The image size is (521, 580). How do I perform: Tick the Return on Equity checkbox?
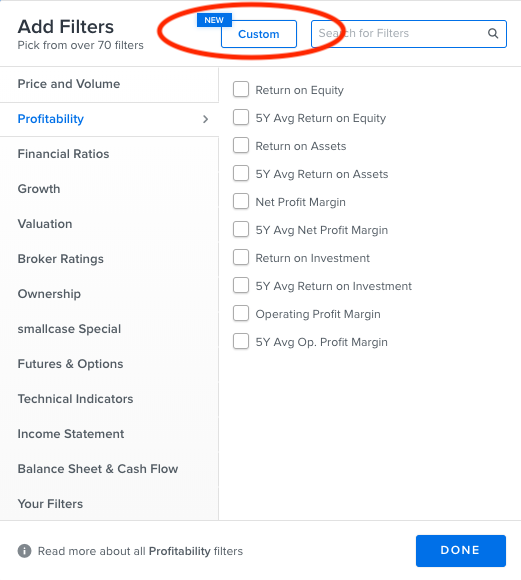[241, 90]
